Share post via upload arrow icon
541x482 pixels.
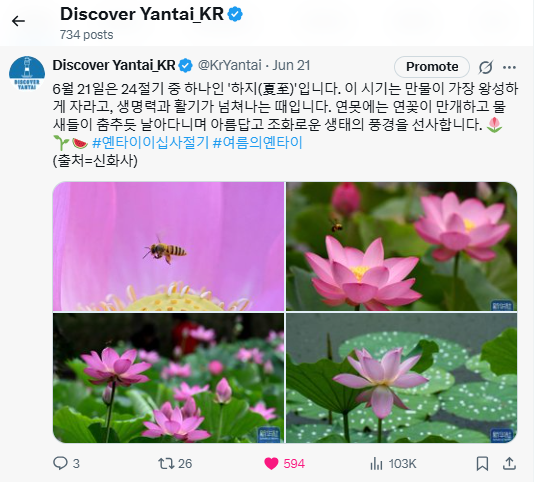click(x=509, y=463)
